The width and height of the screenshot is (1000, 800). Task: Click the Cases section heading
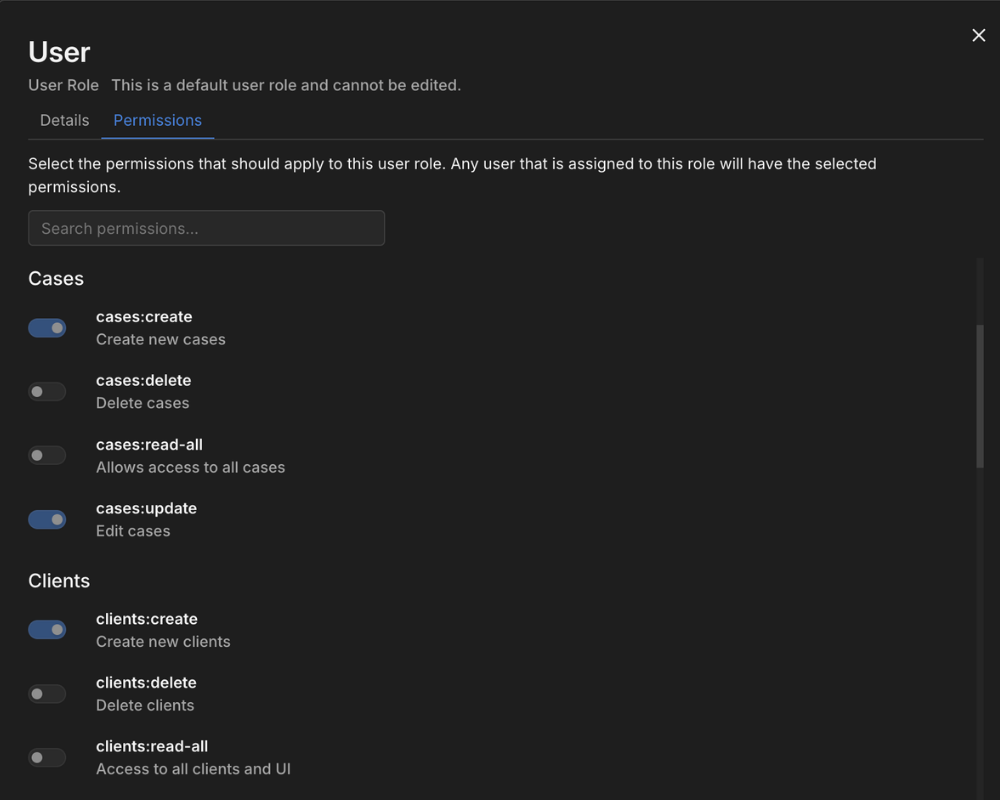pyautogui.click(x=56, y=279)
